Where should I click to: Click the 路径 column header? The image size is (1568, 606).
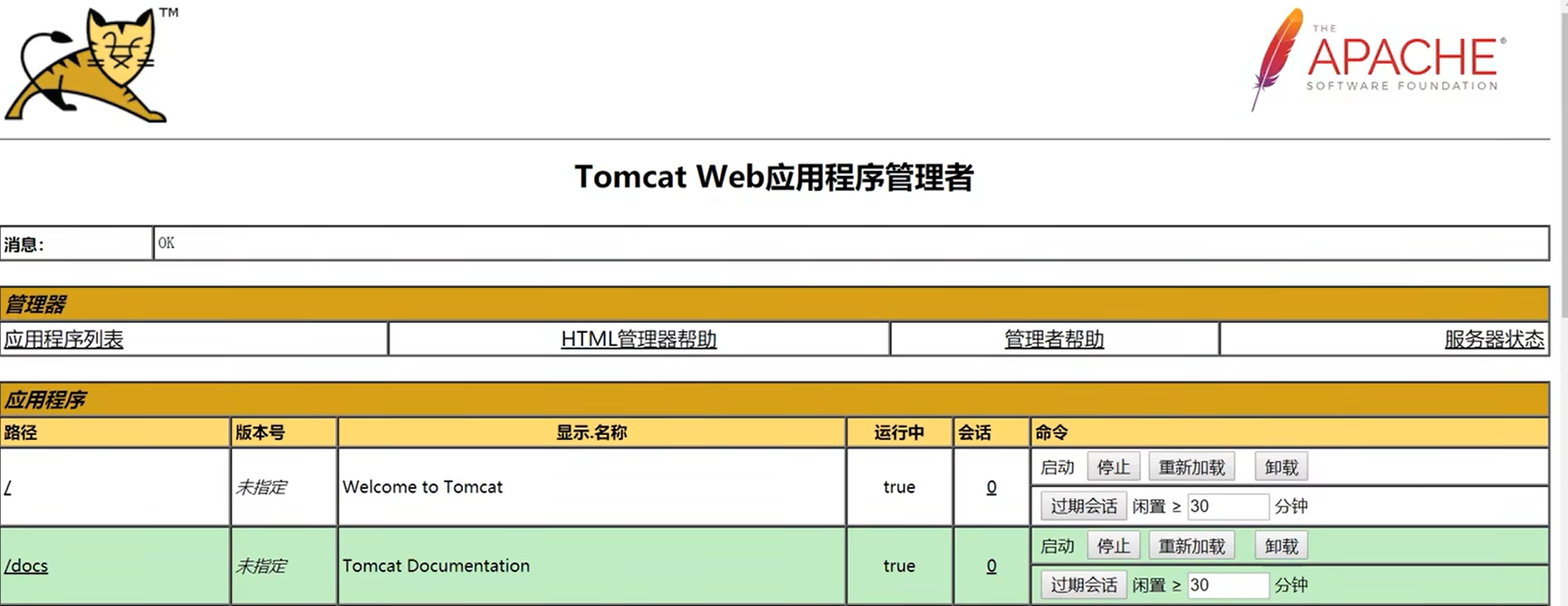(x=21, y=433)
